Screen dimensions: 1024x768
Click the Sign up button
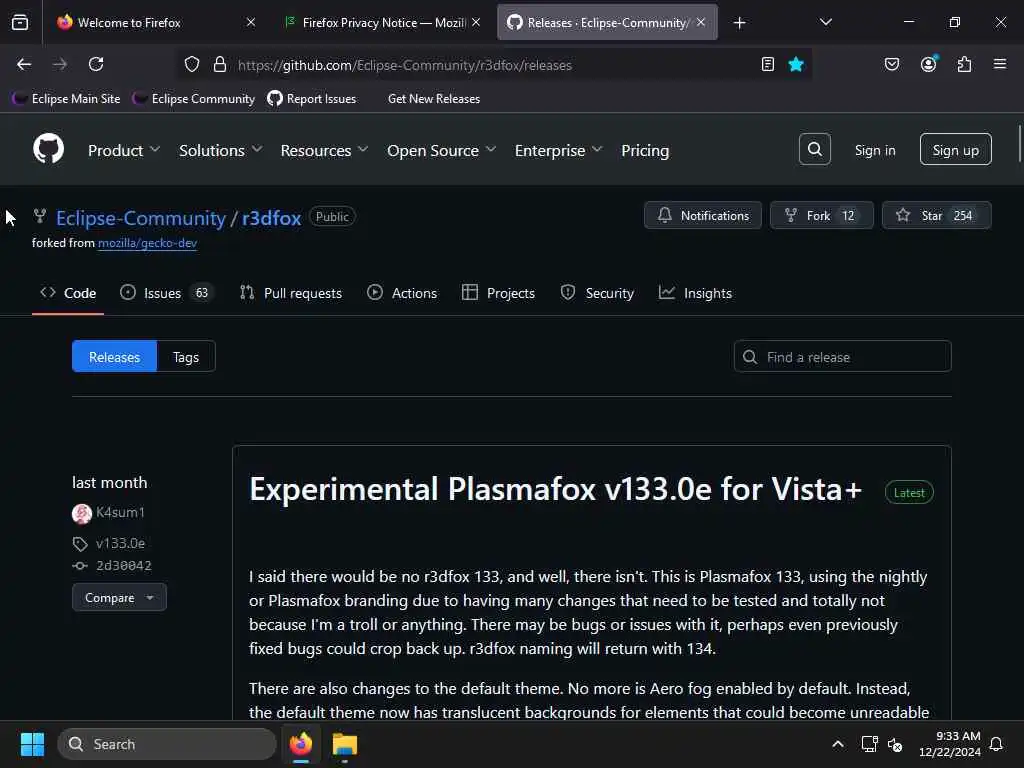(x=955, y=150)
